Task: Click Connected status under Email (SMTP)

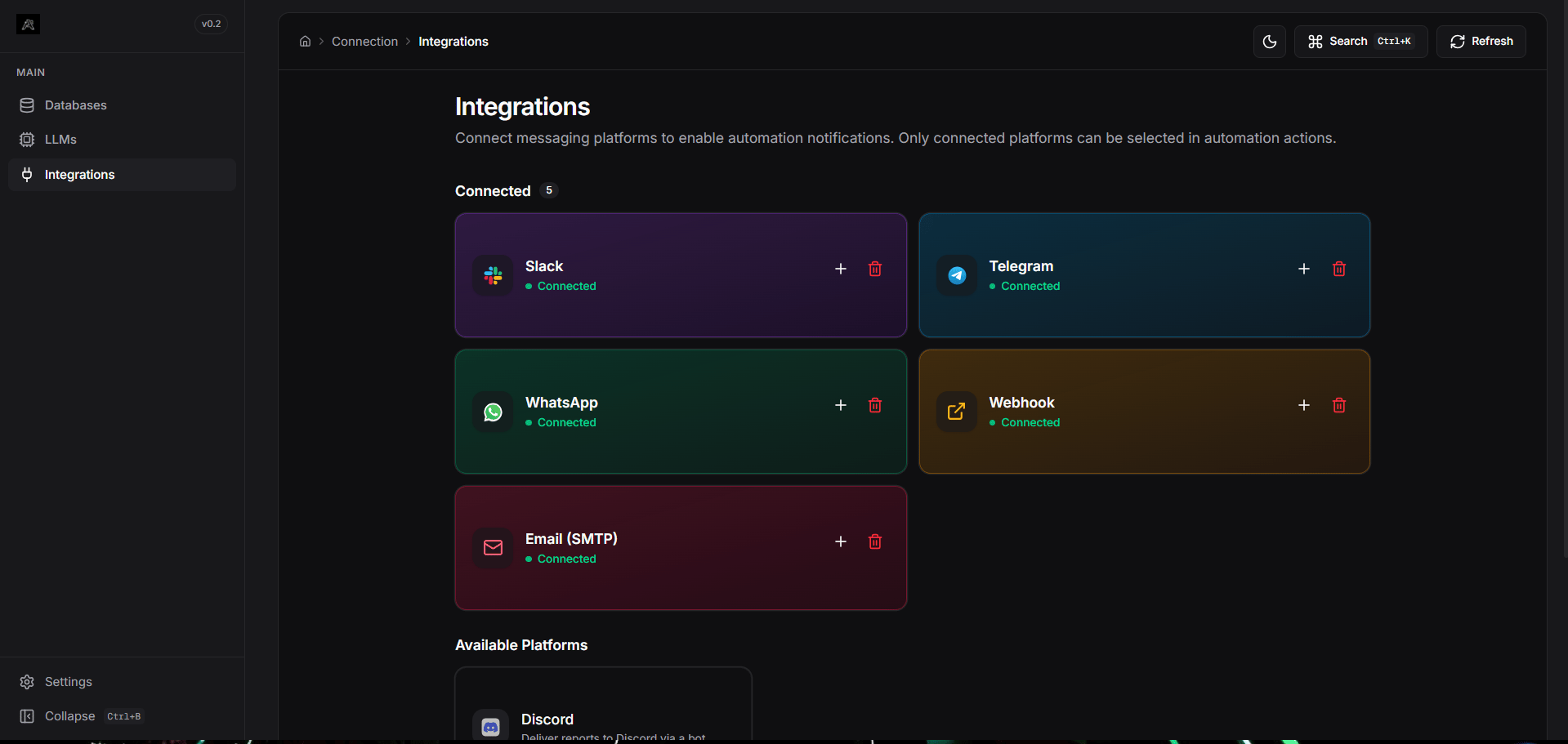Action: point(561,559)
